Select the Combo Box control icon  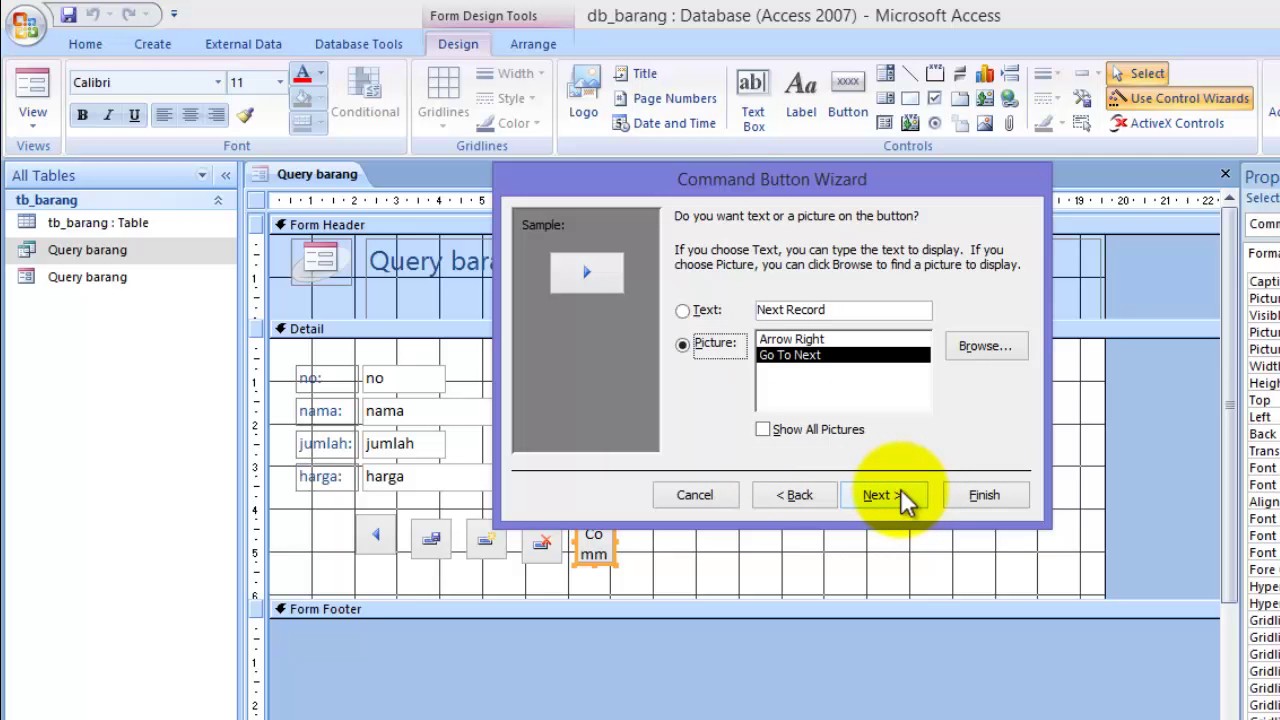tap(885, 74)
